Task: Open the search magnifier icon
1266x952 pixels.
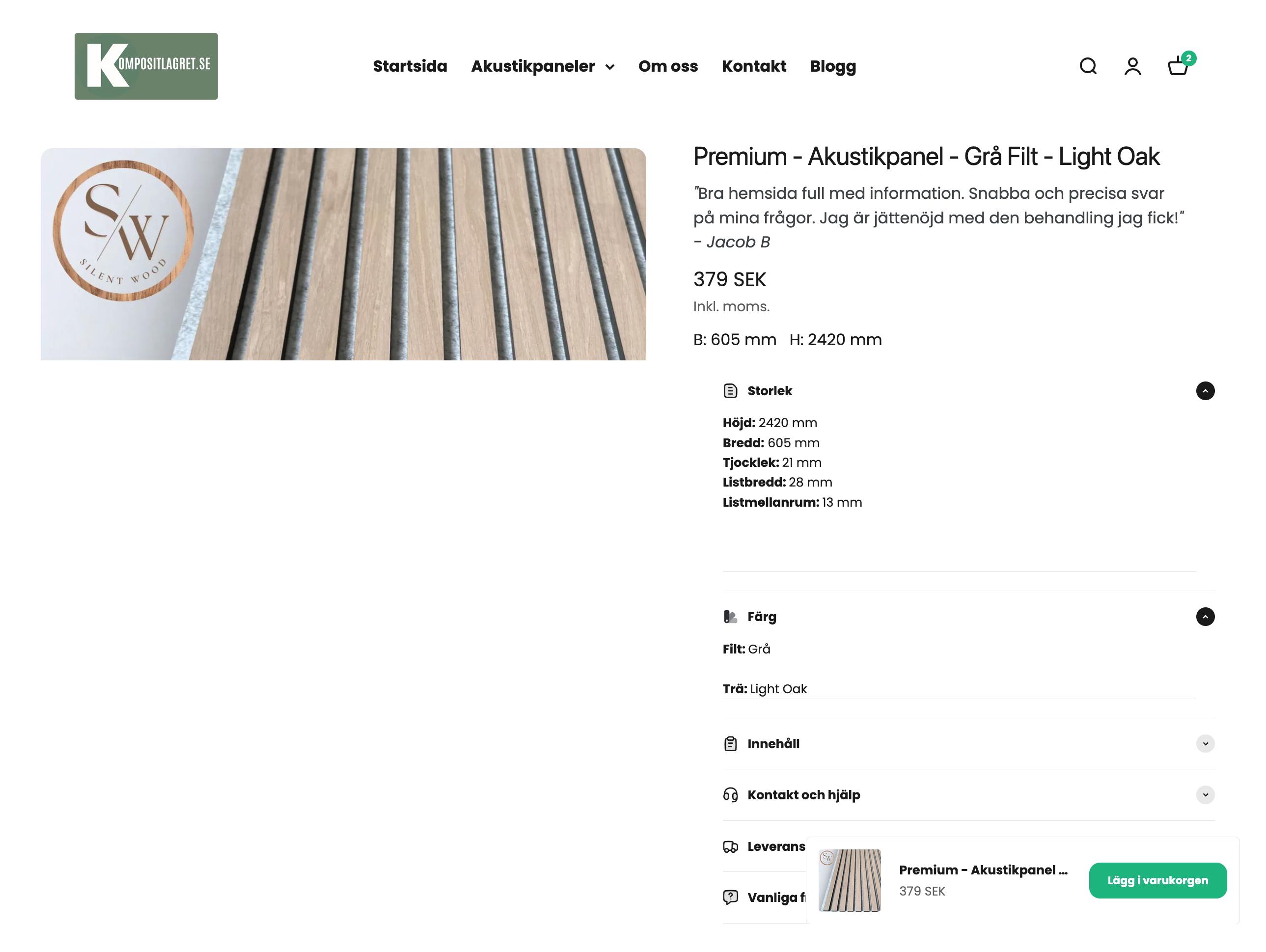Action: pyautogui.click(x=1087, y=66)
